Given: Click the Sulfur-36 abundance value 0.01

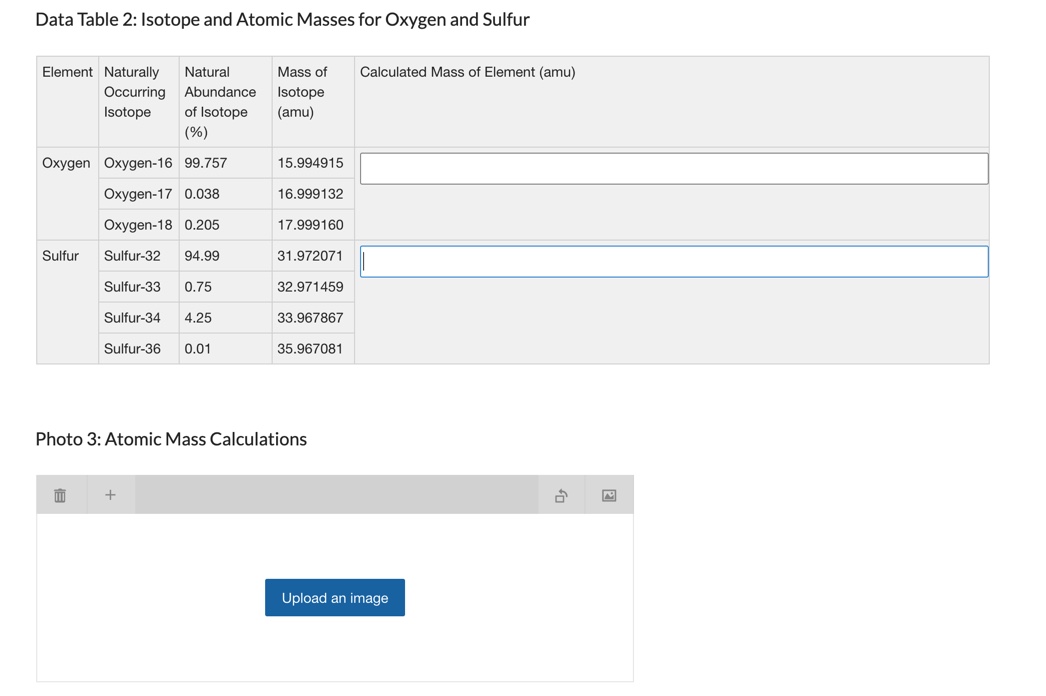Looking at the screenshot, I should (x=194, y=348).
